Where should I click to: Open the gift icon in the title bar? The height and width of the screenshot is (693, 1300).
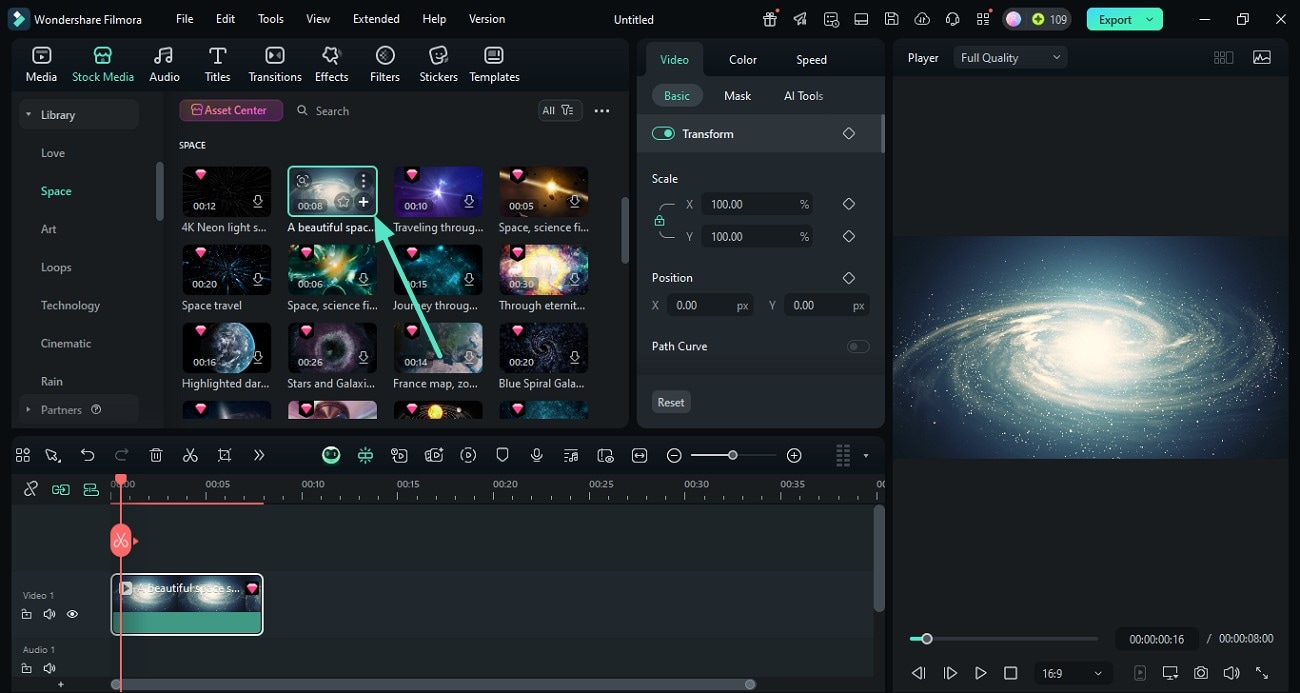[769, 19]
